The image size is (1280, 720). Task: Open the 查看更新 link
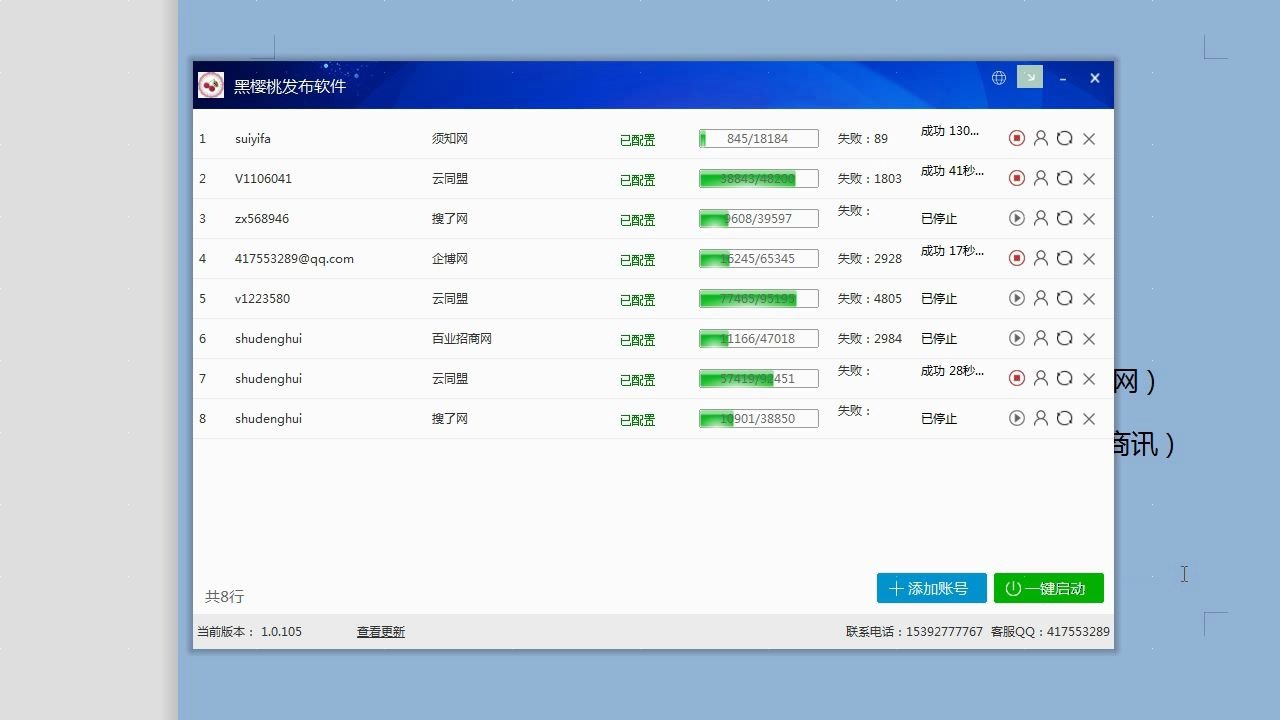coord(381,632)
